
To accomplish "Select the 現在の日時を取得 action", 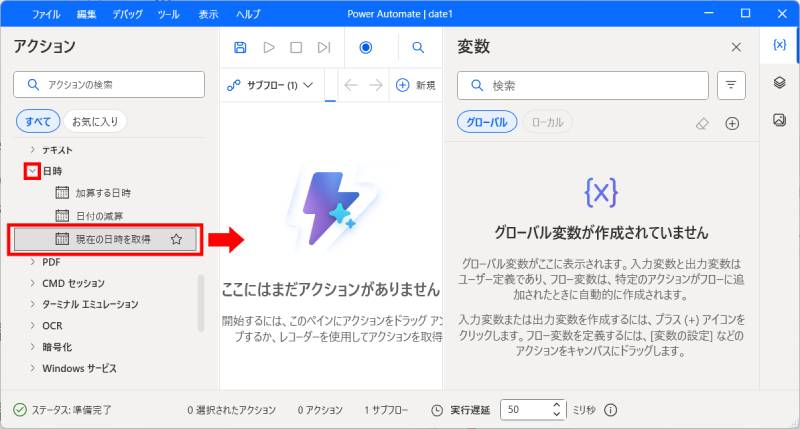I will pyautogui.click(x=105, y=239).
